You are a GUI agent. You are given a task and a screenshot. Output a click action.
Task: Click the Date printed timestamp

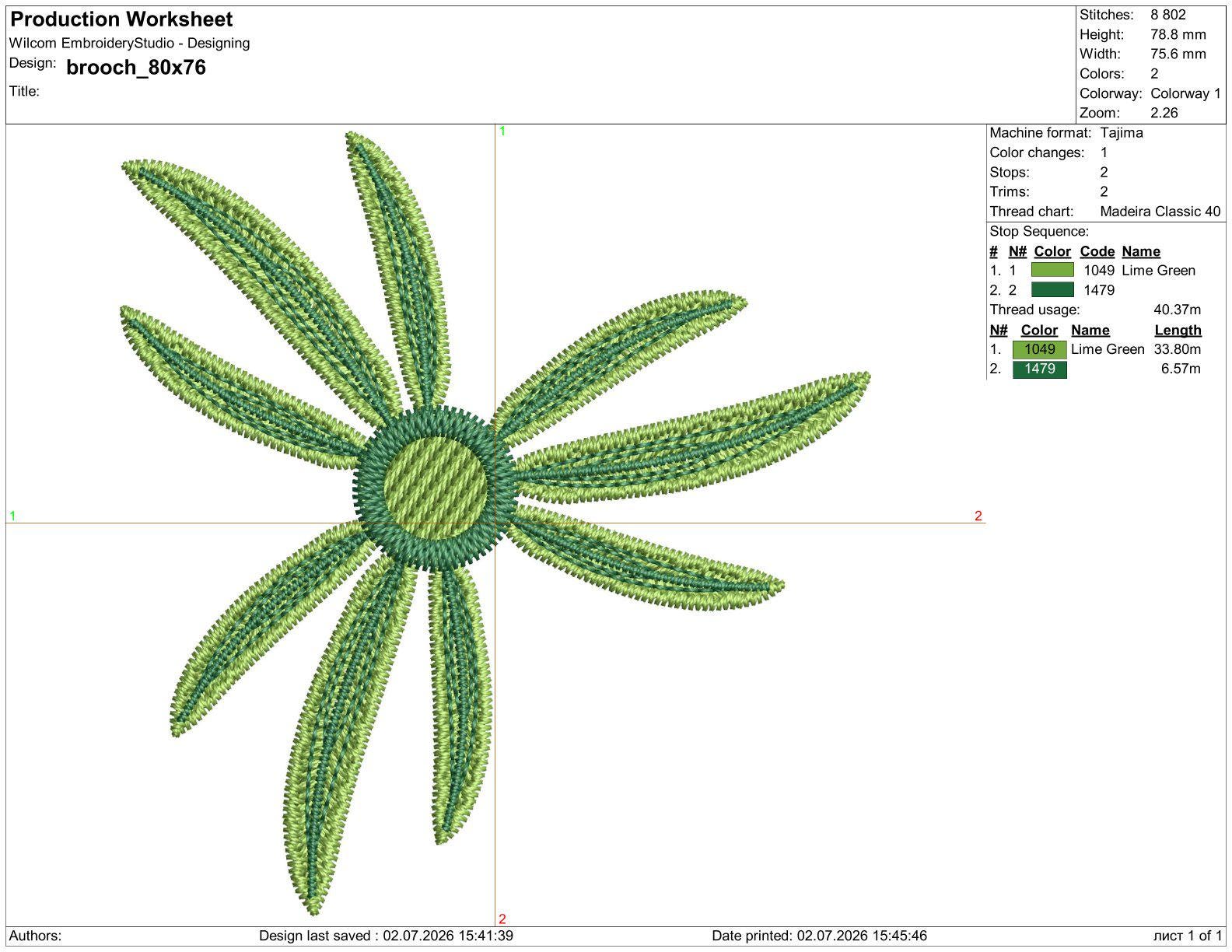click(x=819, y=936)
